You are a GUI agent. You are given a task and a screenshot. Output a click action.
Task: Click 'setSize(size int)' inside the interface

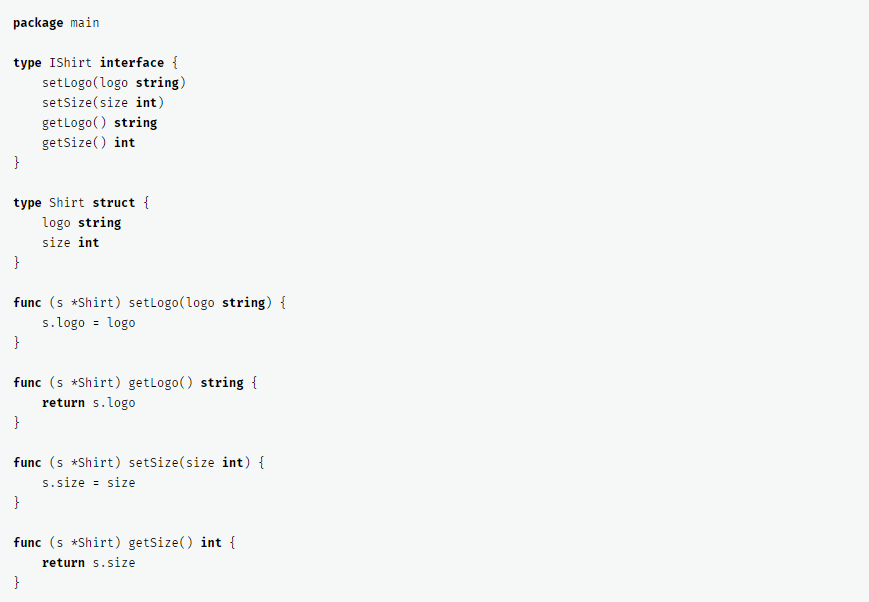[103, 102]
